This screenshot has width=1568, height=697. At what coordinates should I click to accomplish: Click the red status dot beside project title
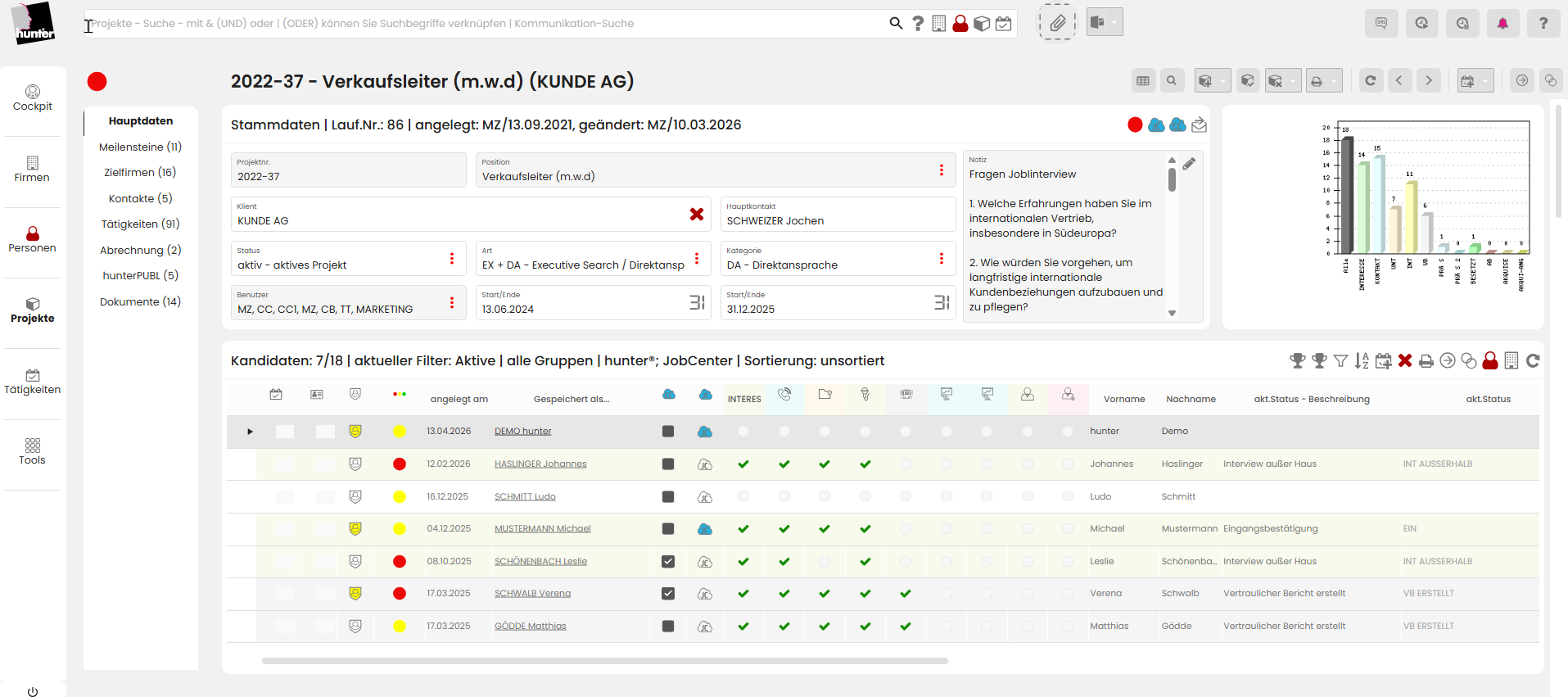click(x=97, y=81)
